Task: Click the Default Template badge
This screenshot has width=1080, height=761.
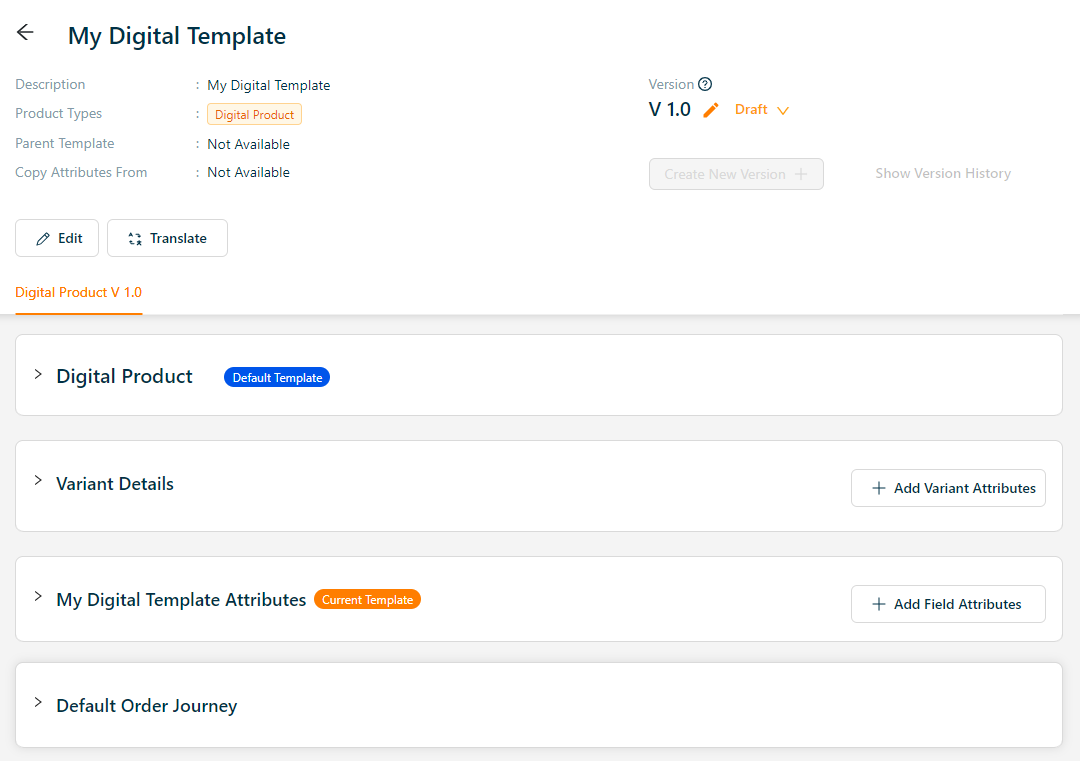Action: pyautogui.click(x=277, y=377)
